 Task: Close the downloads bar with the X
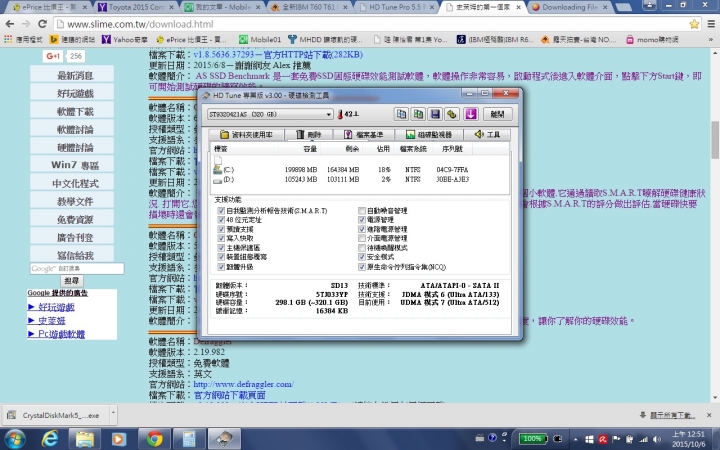point(709,415)
